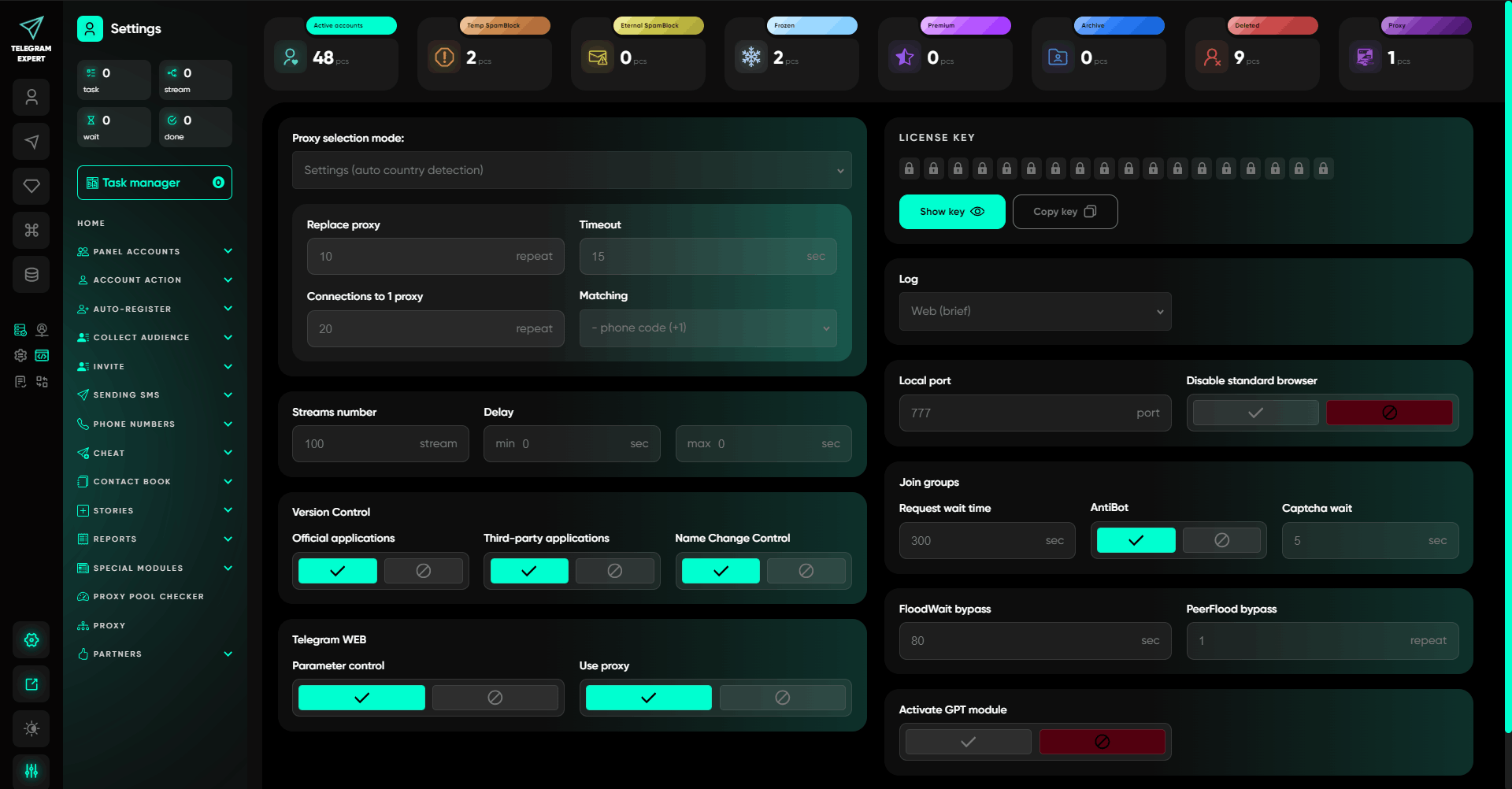Open Matching phone code dropdown

click(709, 328)
